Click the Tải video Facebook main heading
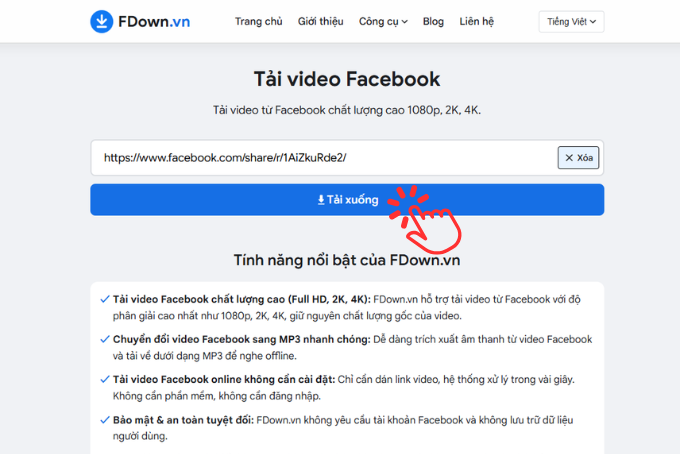The image size is (680, 454). pos(346,79)
